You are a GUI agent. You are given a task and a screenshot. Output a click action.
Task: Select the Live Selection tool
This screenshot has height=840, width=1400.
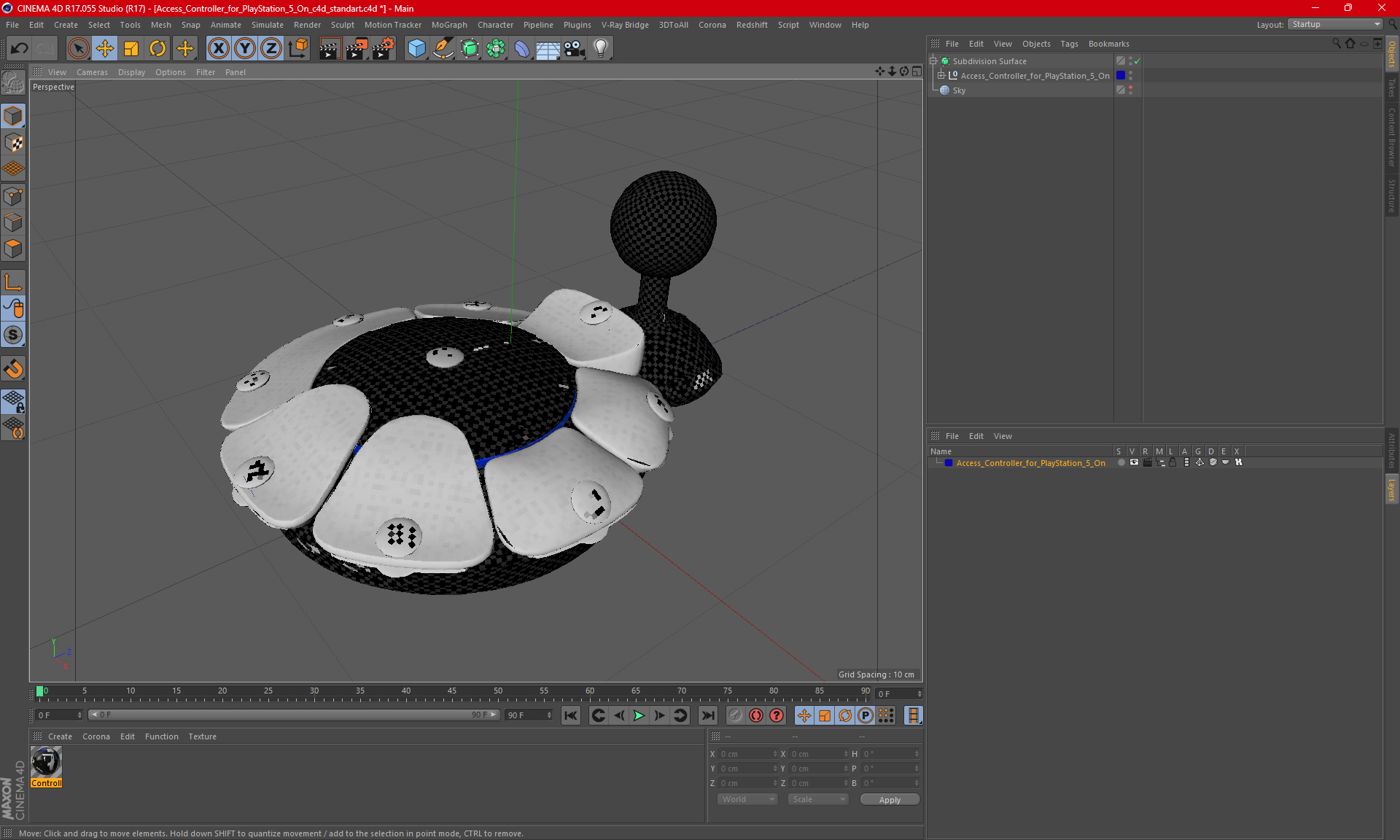pyautogui.click(x=78, y=49)
